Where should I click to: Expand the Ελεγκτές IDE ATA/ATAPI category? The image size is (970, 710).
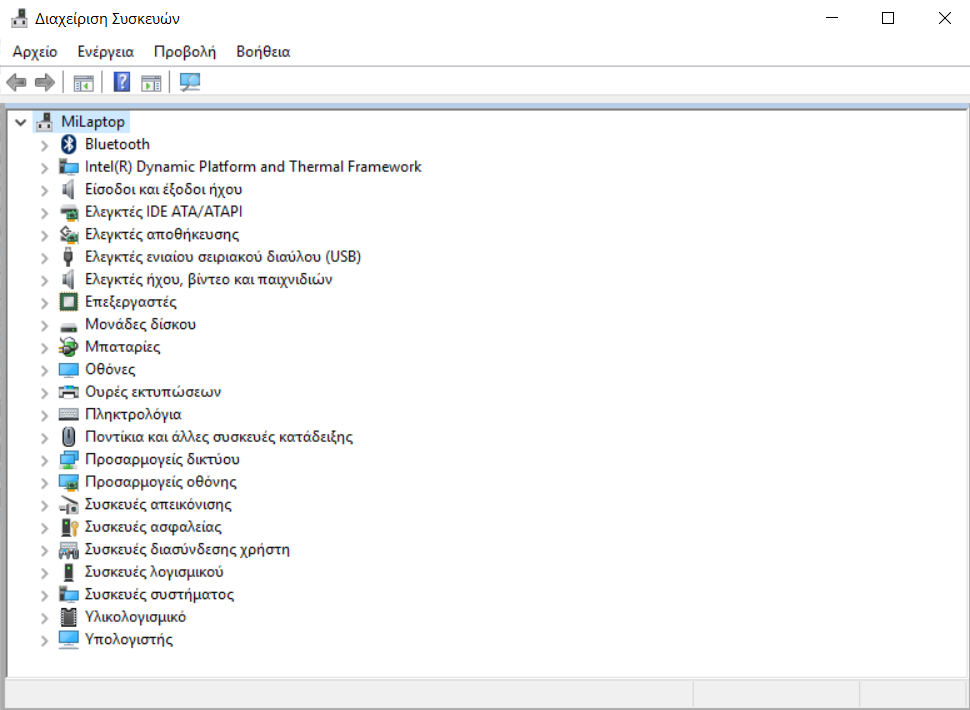(44, 212)
